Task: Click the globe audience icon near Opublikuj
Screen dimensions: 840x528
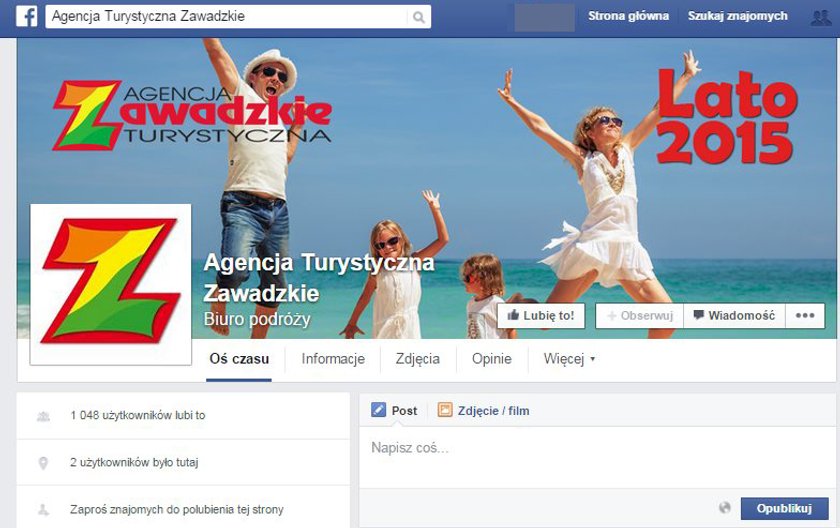Action: (x=724, y=508)
